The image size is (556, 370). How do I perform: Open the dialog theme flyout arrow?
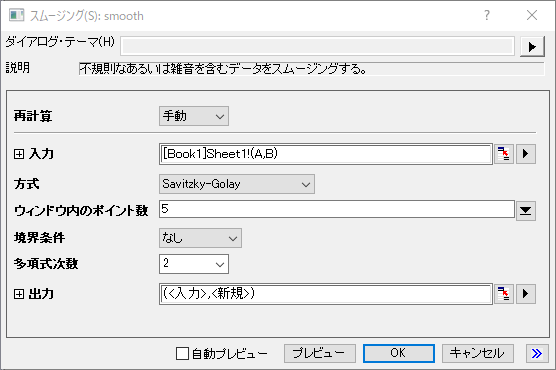(x=532, y=46)
